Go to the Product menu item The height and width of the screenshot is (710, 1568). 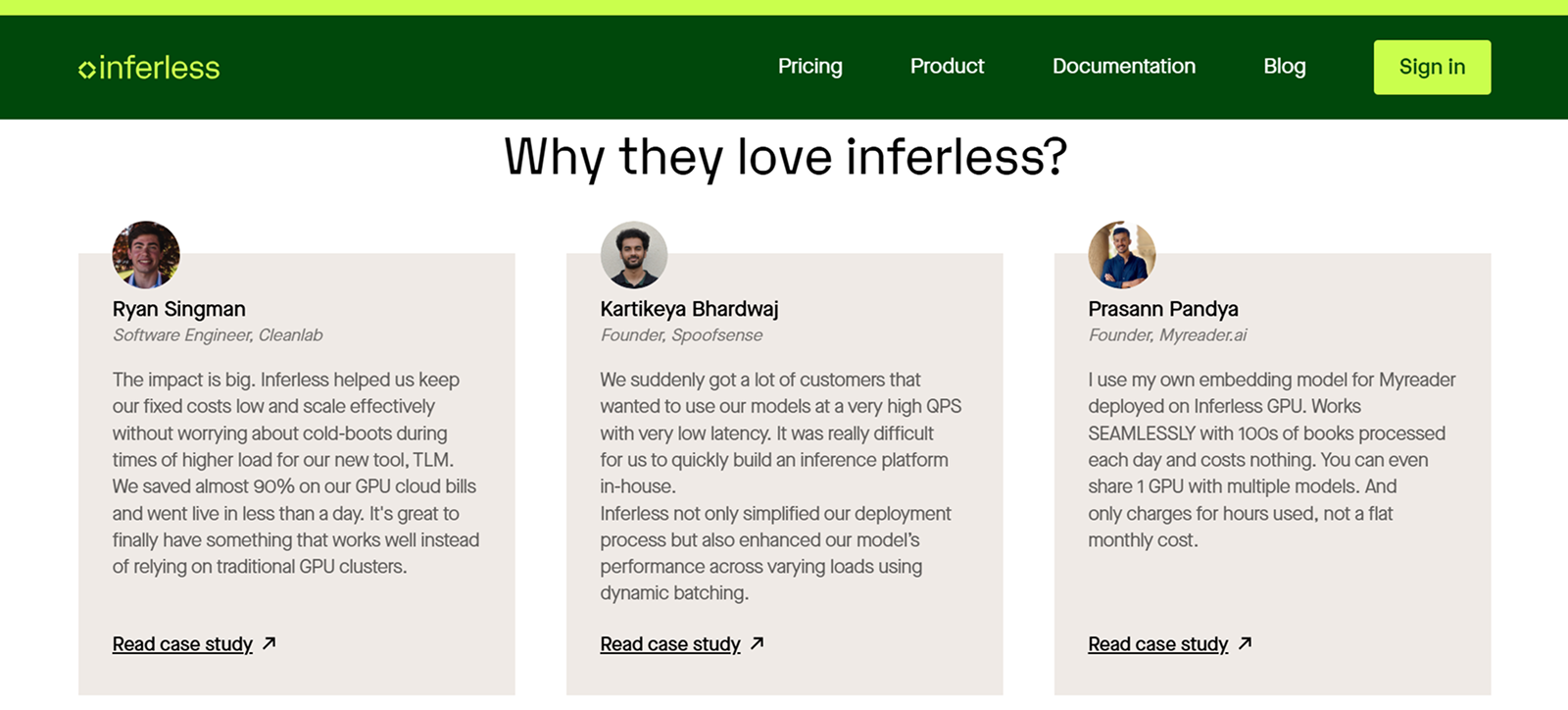pos(947,67)
